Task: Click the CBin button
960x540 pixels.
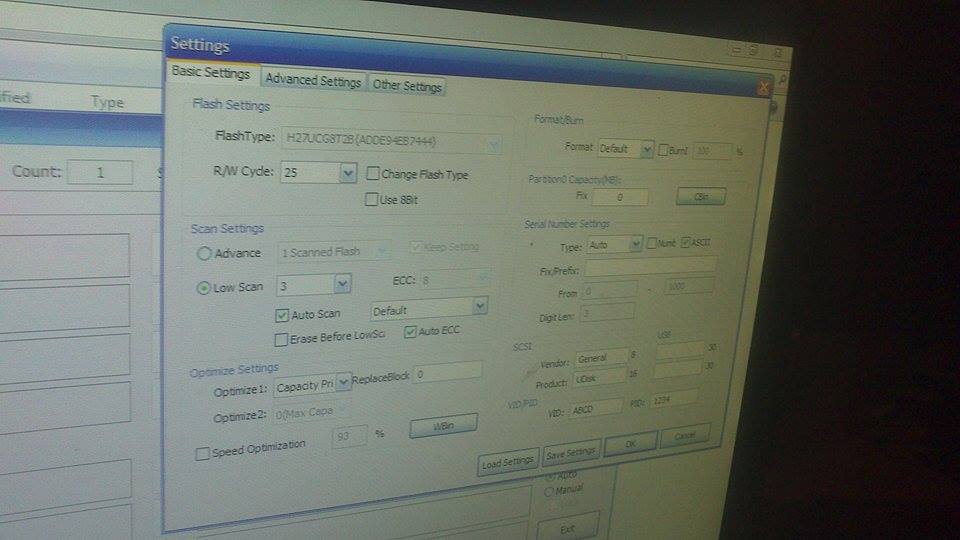Action: pos(701,197)
